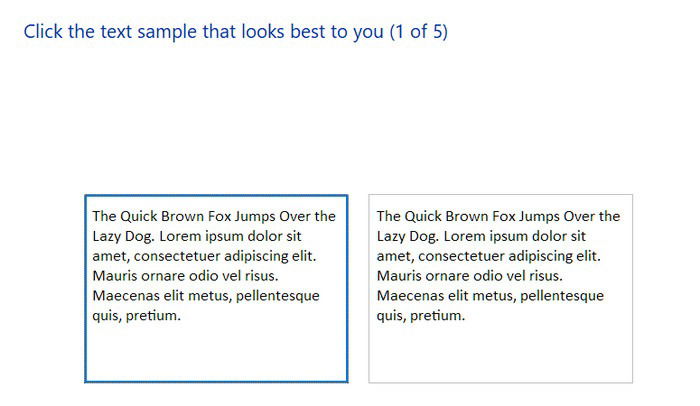Click the '(1 of 5)' step indicator text

tap(419, 32)
